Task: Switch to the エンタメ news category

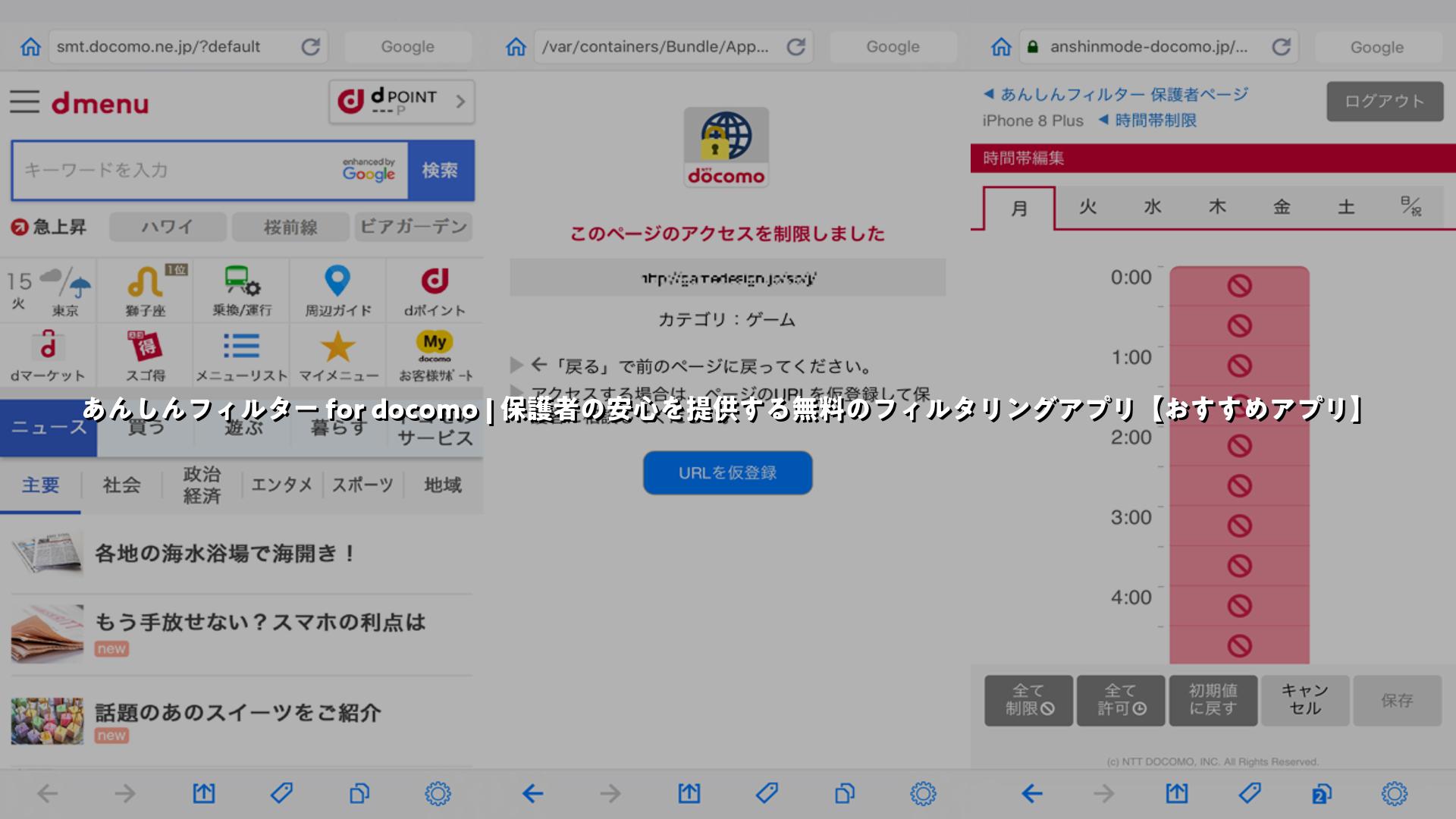Action: (282, 485)
